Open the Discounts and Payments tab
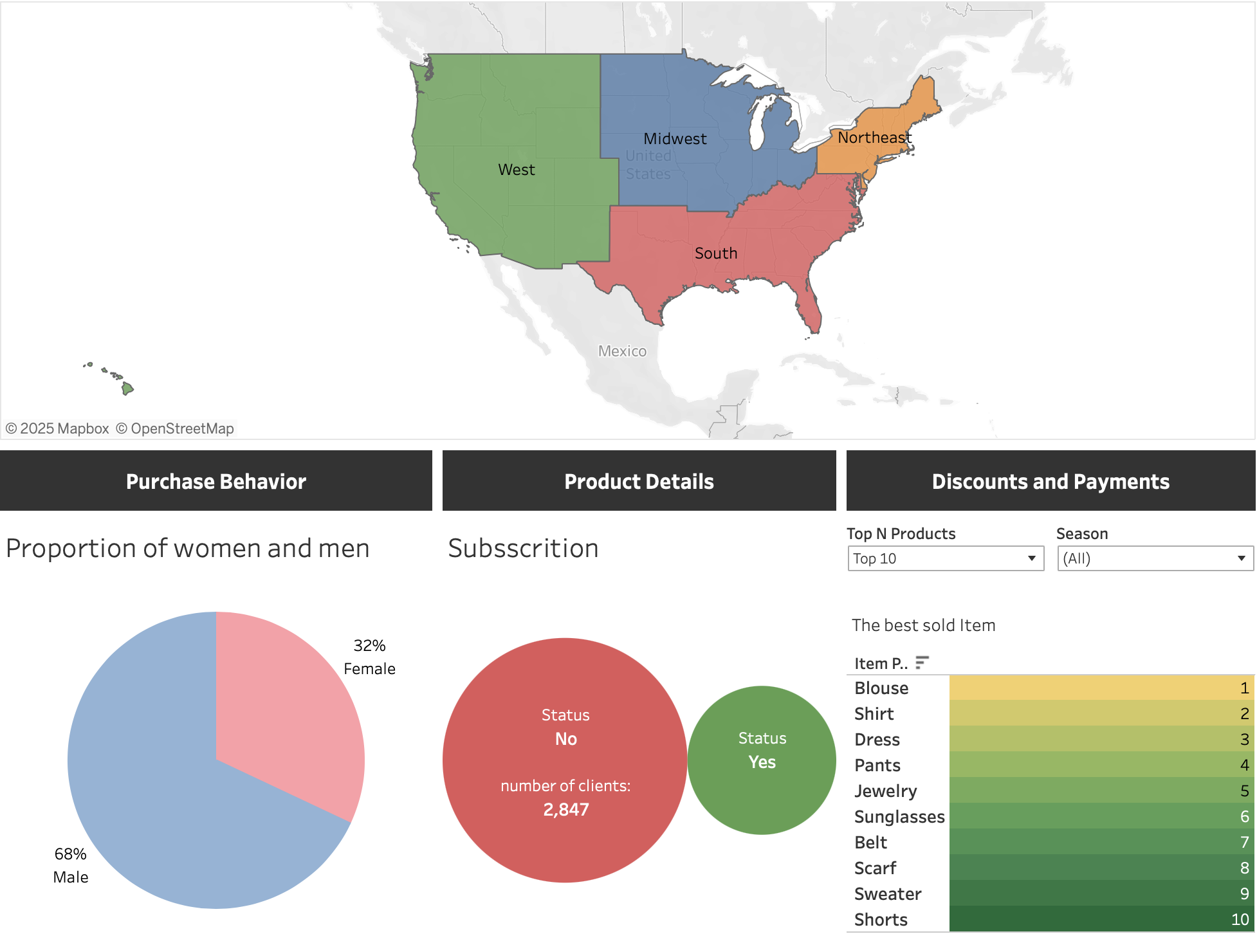The width and height of the screenshot is (1257, 952). tap(1050, 481)
